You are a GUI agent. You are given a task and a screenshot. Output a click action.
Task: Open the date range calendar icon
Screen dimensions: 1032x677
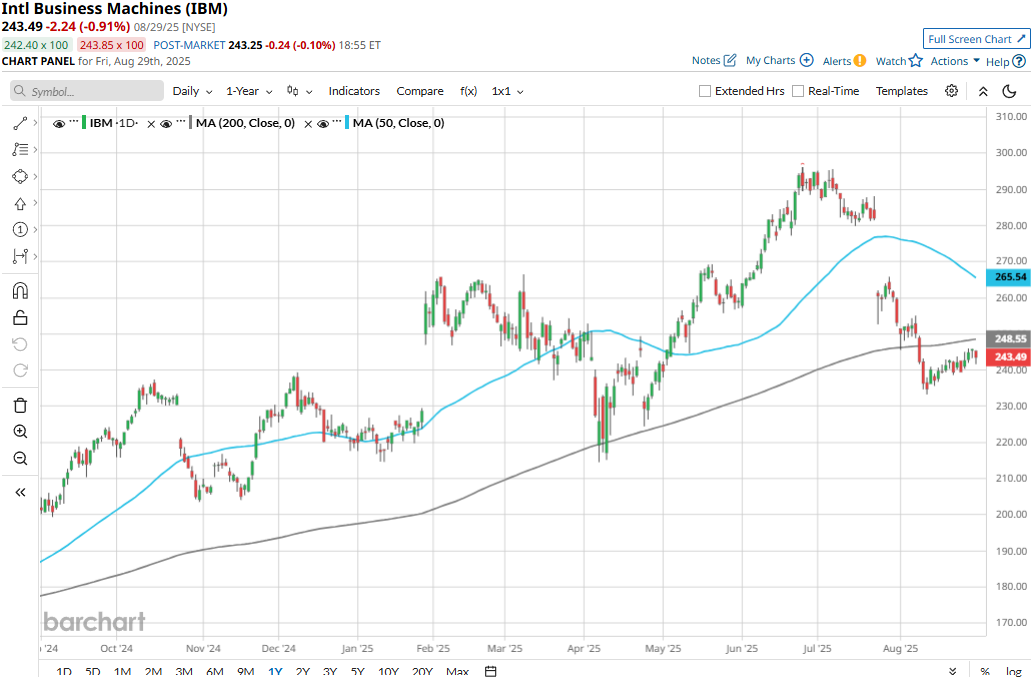point(490,671)
